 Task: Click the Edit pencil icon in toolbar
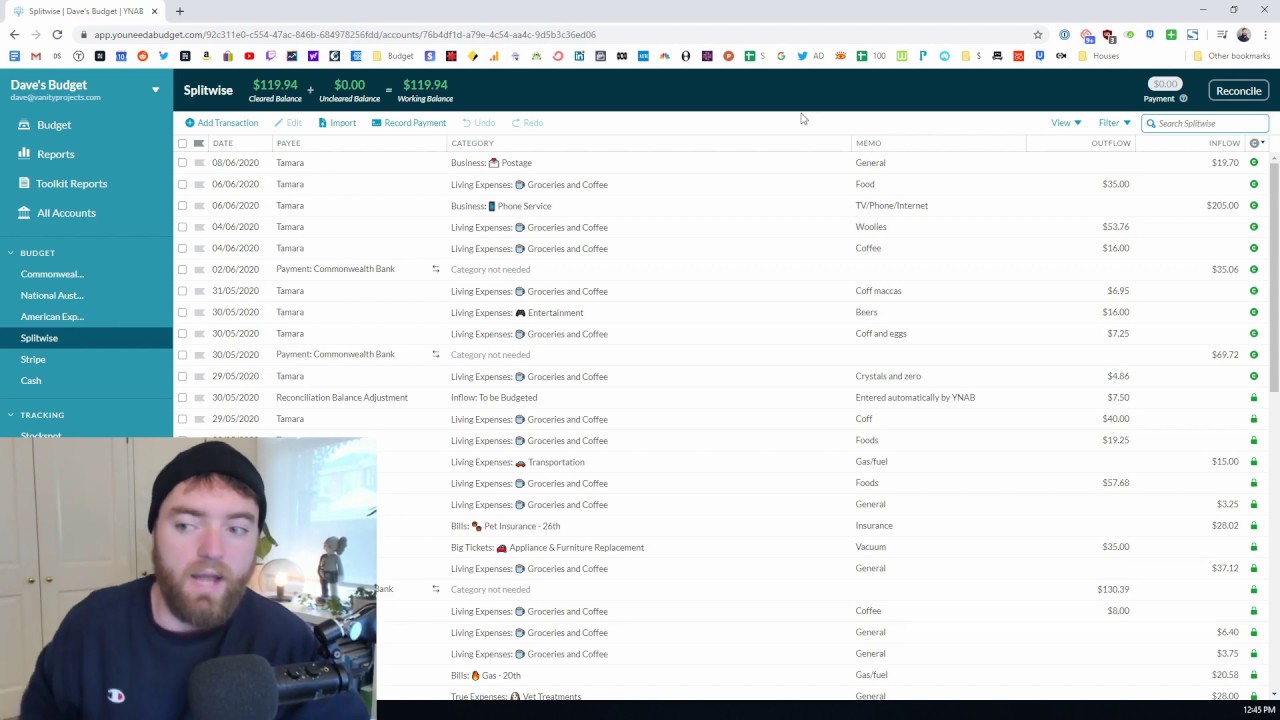(x=279, y=123)
